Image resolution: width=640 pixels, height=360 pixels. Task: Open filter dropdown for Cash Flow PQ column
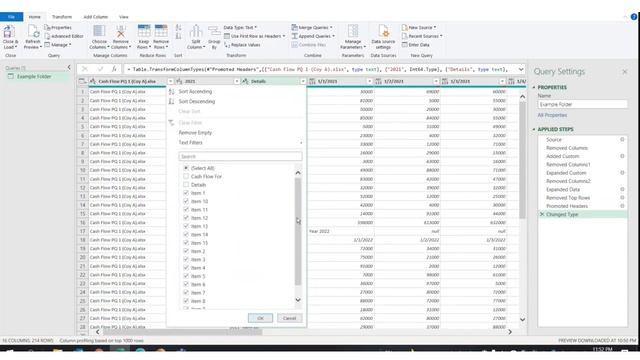pyautogui.click(x=170, y=81)
